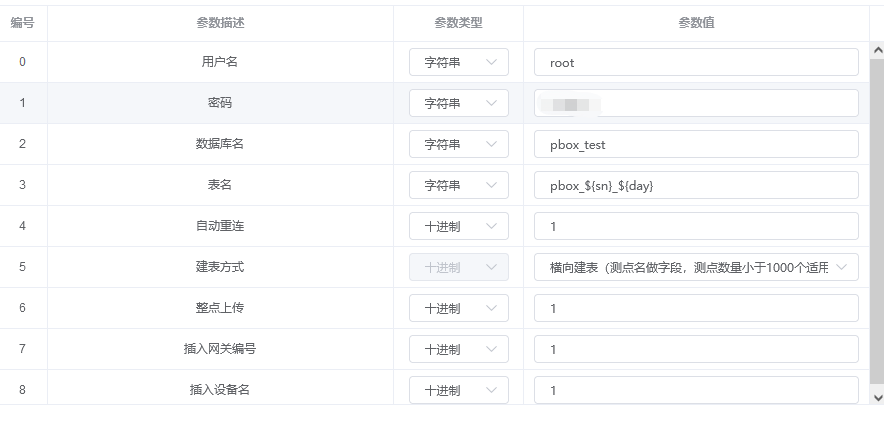Click the table name field pbox_${sn}_${day}

(x=696, y=185)
